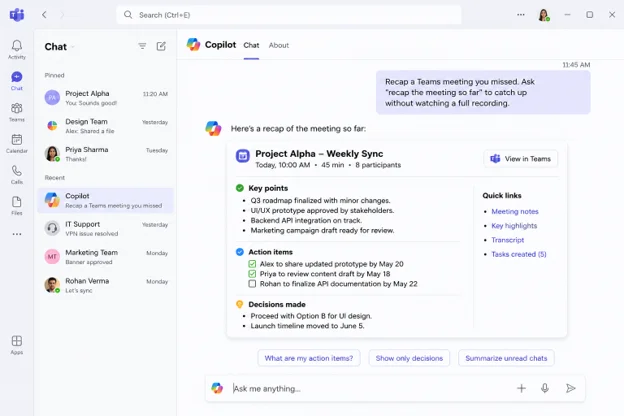The width and height of the screenshot is (624, 416).
Task: Open the Marketing Team chat
Action: click(106, 257)
